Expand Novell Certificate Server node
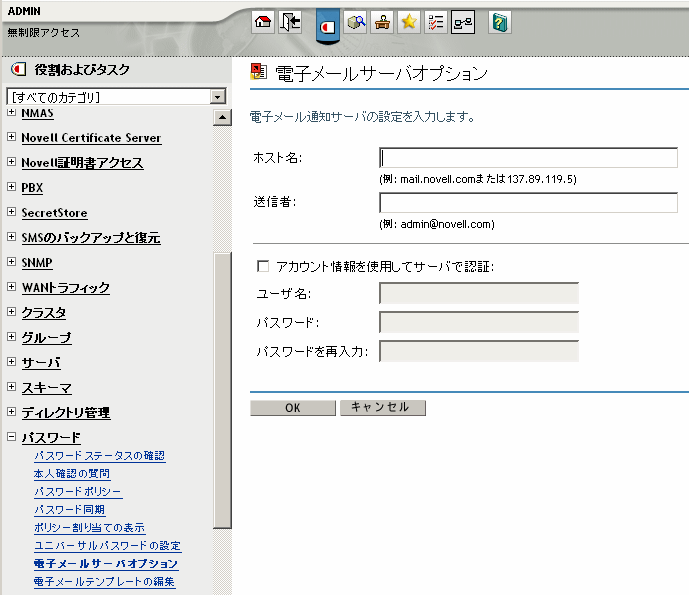The image size is (689, 595). (12, 137)
